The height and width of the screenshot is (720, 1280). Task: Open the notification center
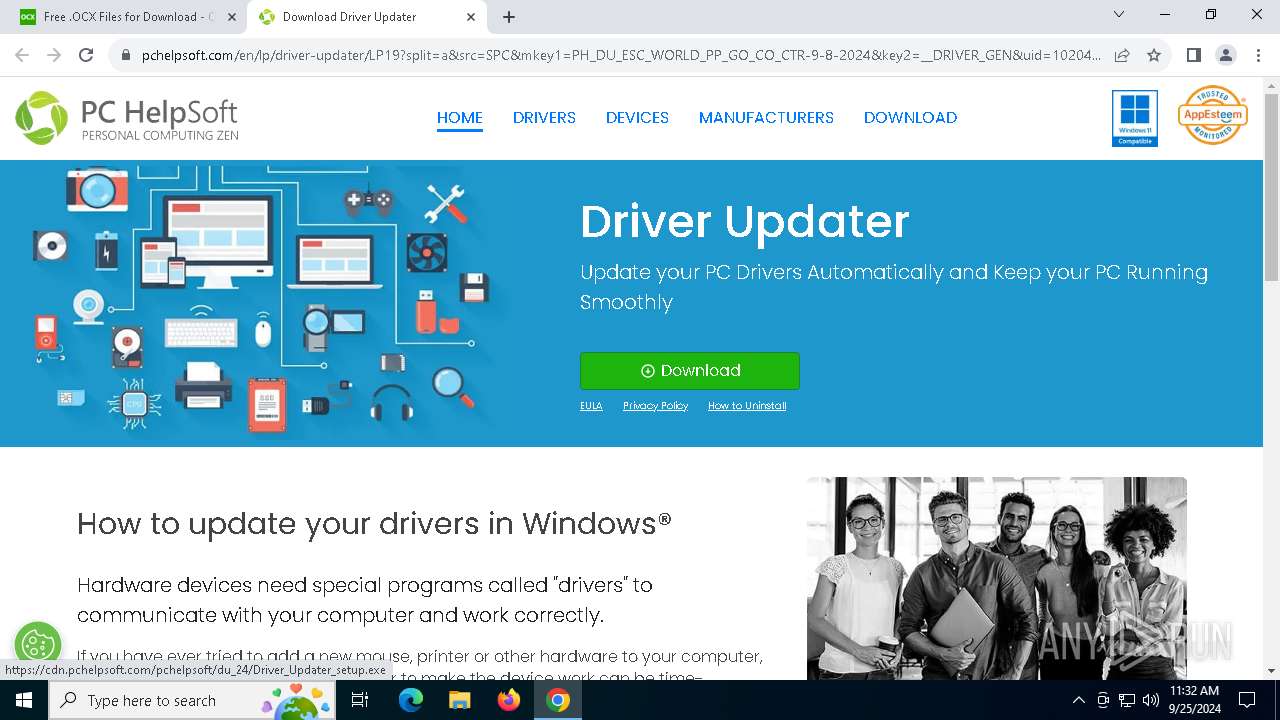[x=1247, y=700]
